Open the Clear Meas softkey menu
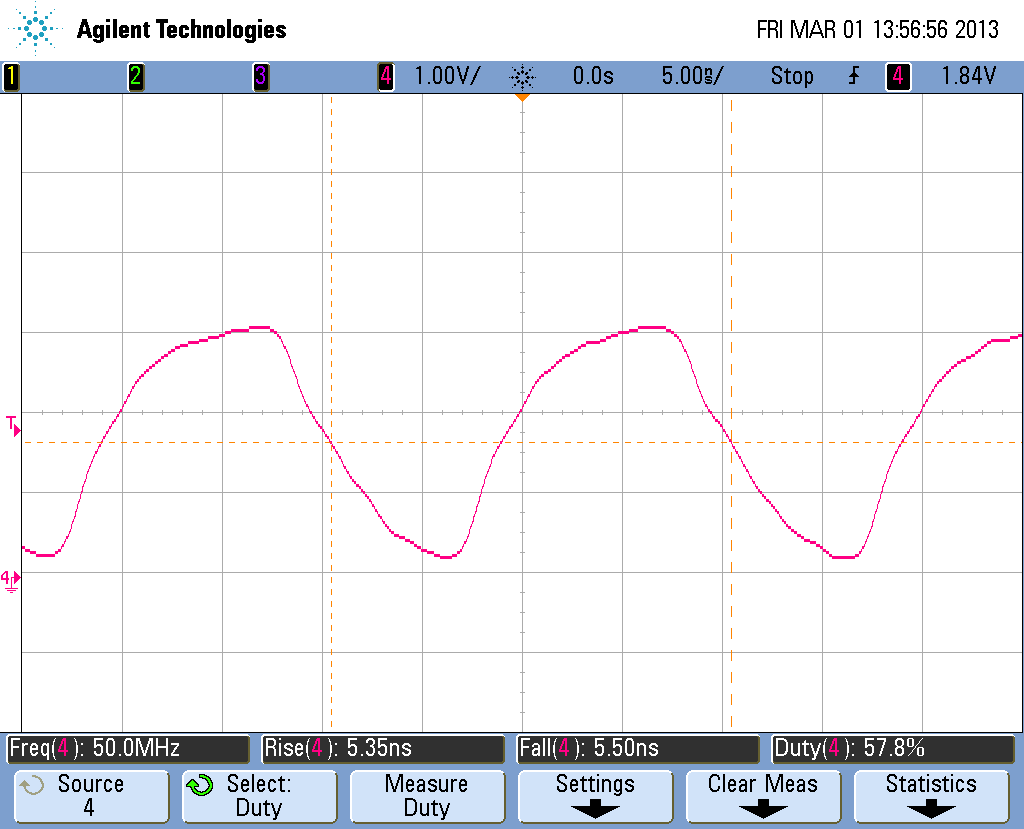Screen dimensions: 1024x829 point(763,796)
